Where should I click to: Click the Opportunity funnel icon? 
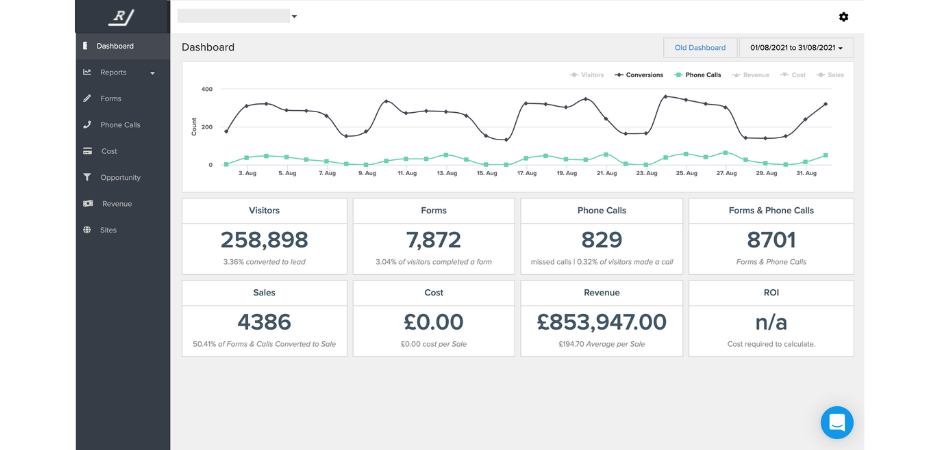(87, 177)
